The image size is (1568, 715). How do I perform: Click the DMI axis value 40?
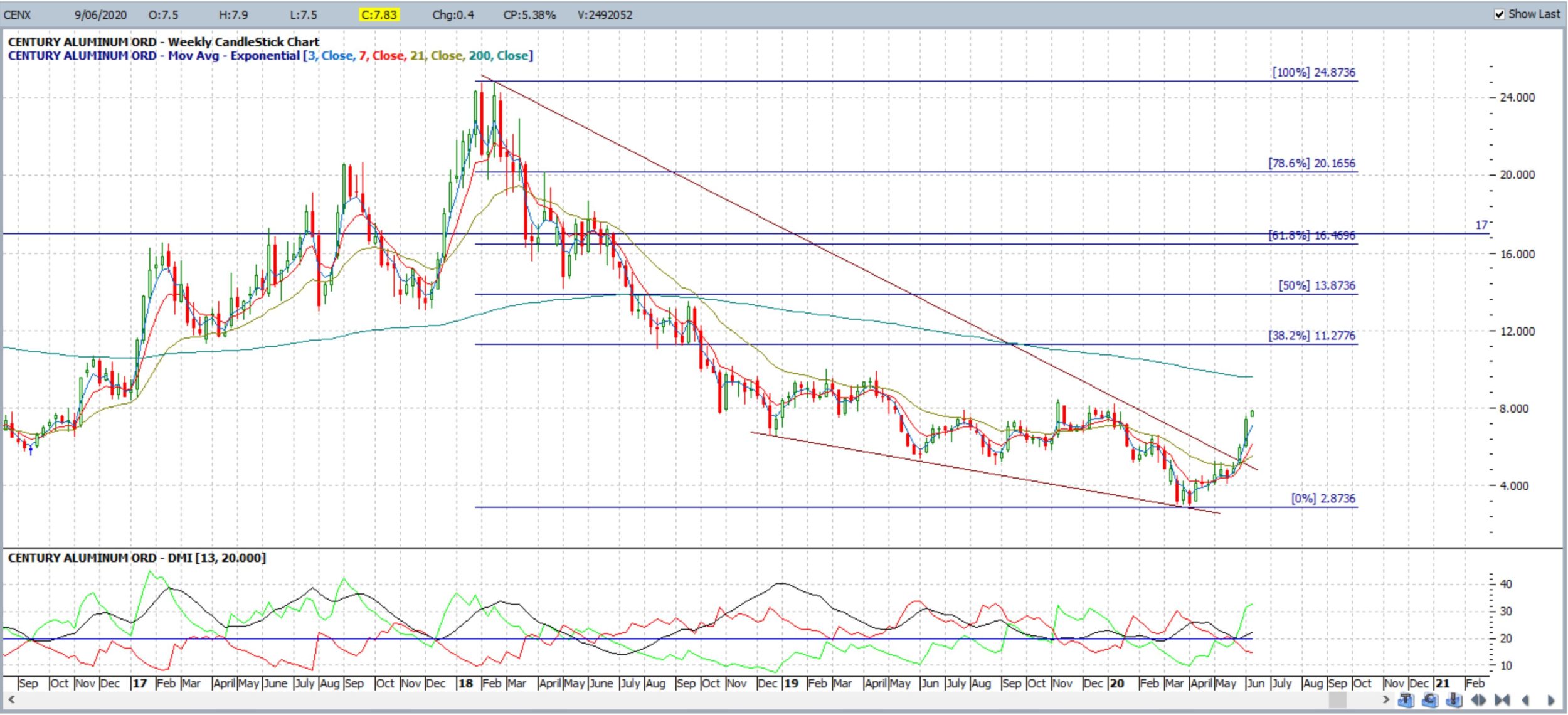(x=1505, y=584)
